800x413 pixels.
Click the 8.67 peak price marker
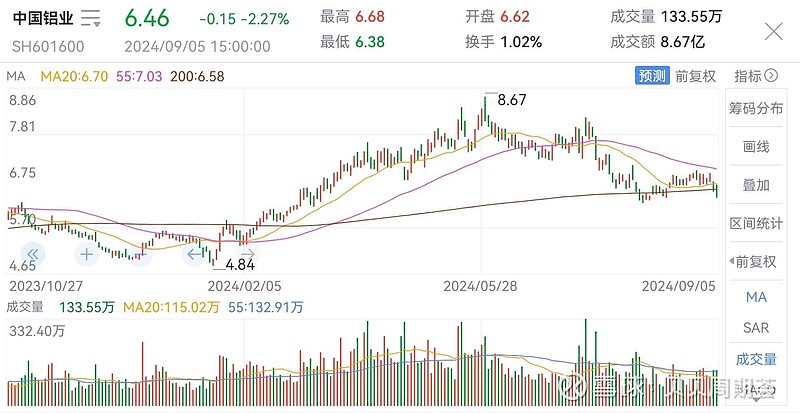(x=512, y=100)
